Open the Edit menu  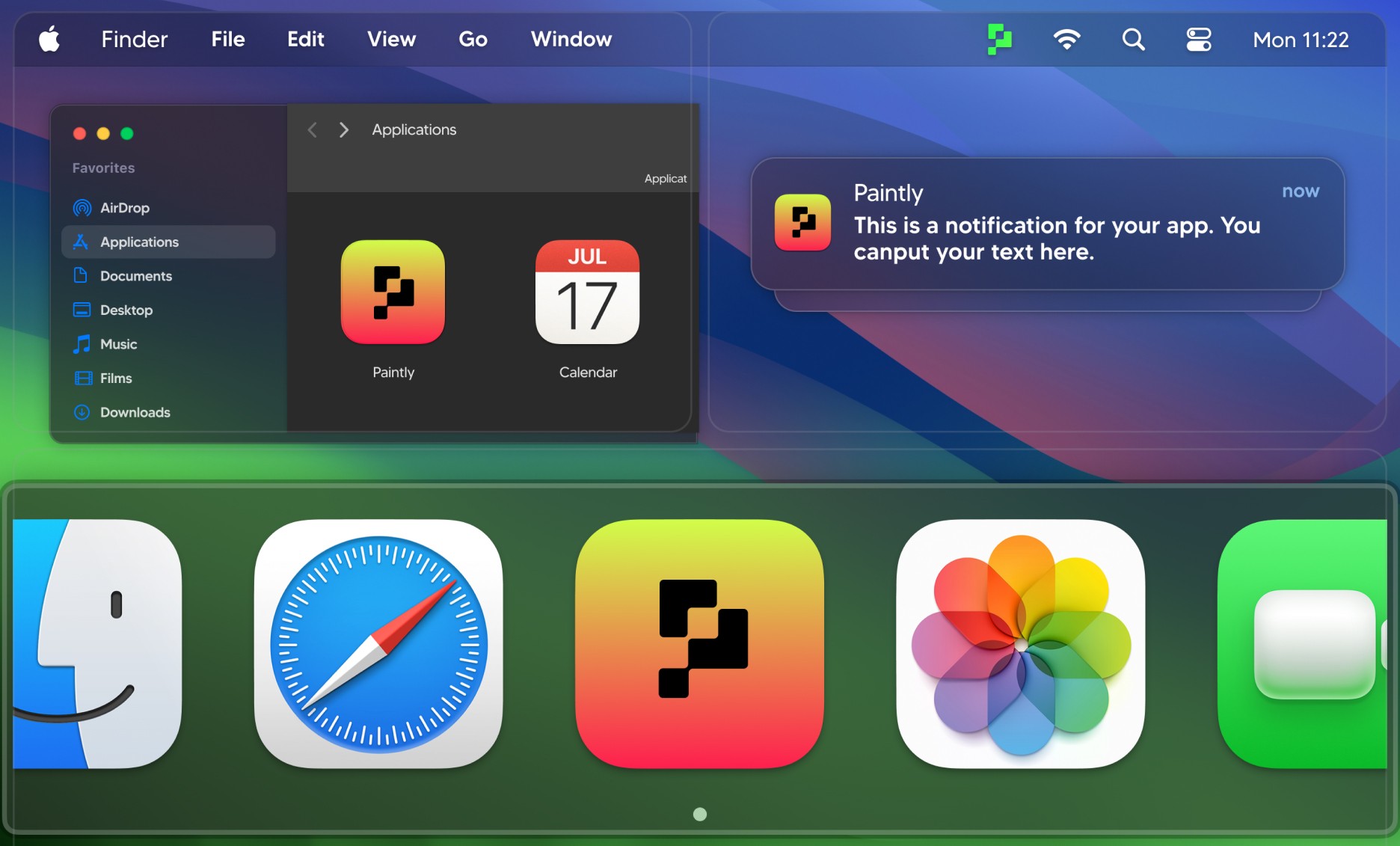point(306,39)
